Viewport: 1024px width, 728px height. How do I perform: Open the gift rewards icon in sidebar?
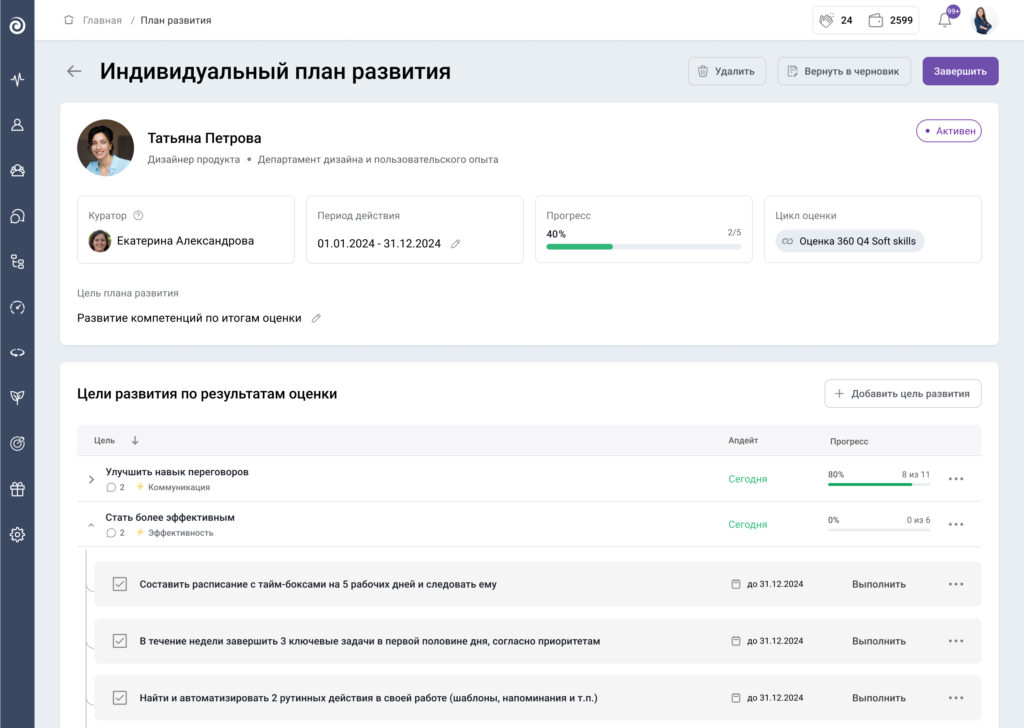pyautogui.click(x=17, y=488)
